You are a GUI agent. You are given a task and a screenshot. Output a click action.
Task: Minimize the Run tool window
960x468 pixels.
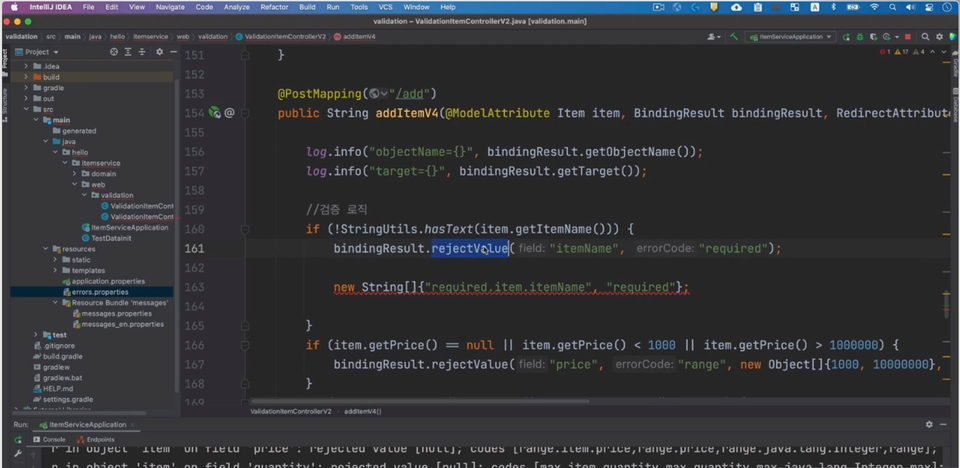click(x=944, y=424)
